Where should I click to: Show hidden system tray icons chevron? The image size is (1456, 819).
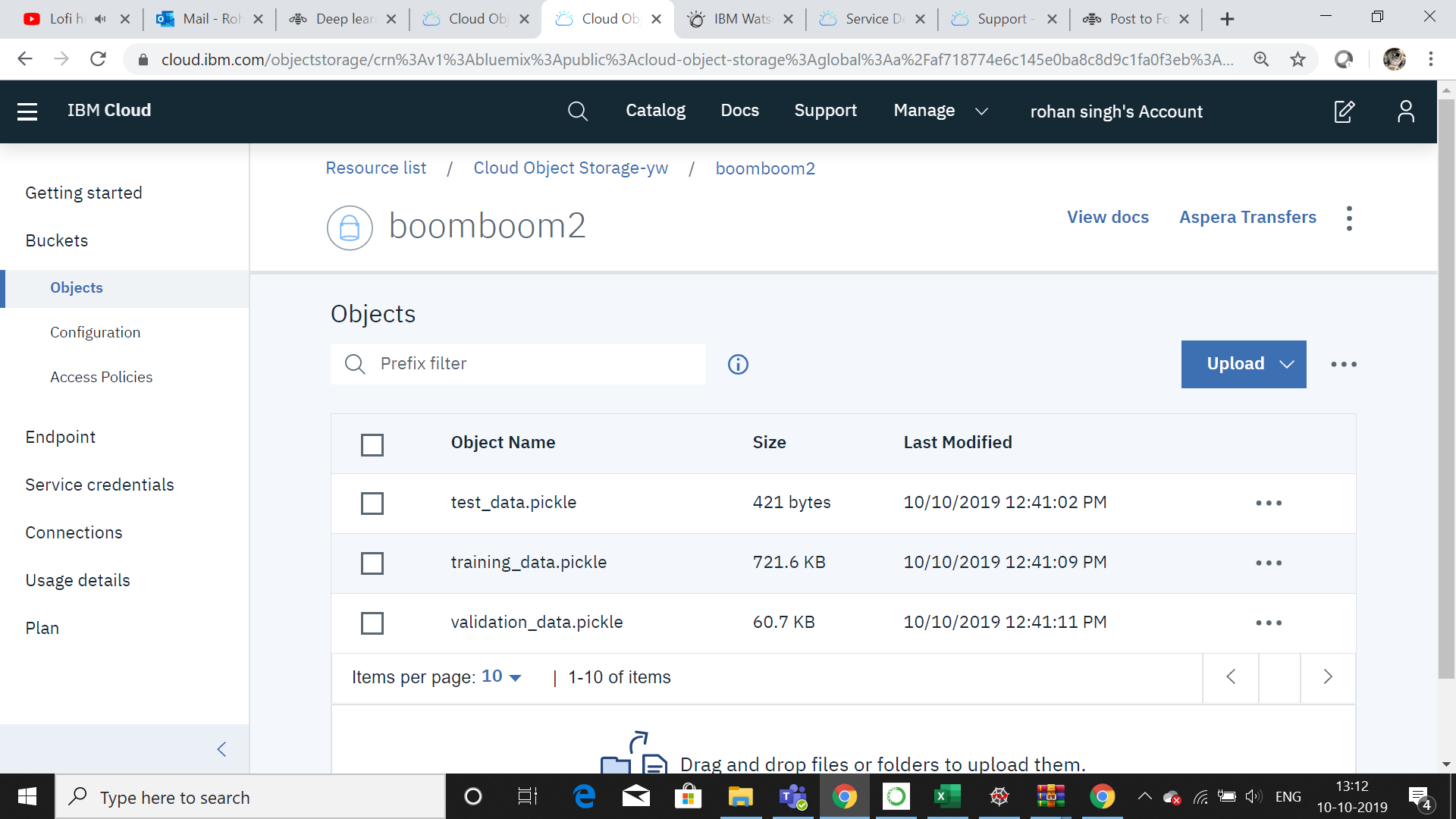click(1145, 797)
